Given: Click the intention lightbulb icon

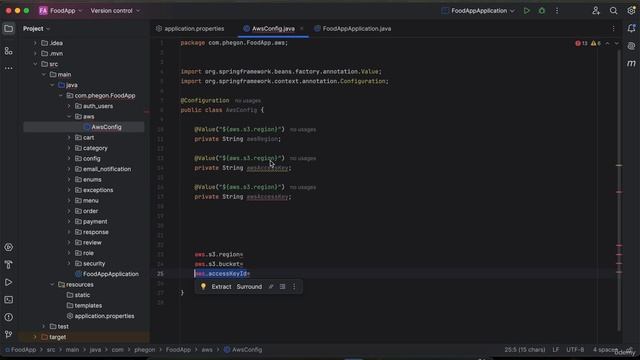Looking at the screenshot, I should [x=203, y=287].
